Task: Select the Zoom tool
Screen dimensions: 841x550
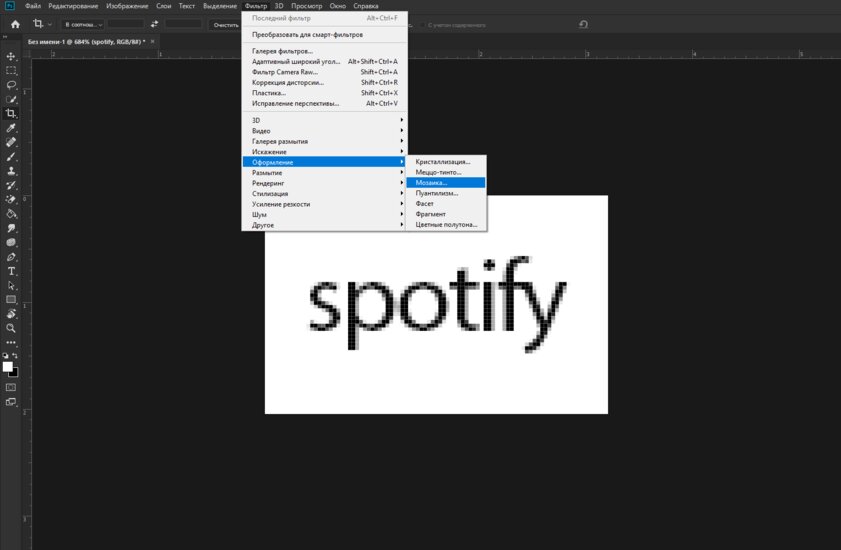Action: [11, 328]
